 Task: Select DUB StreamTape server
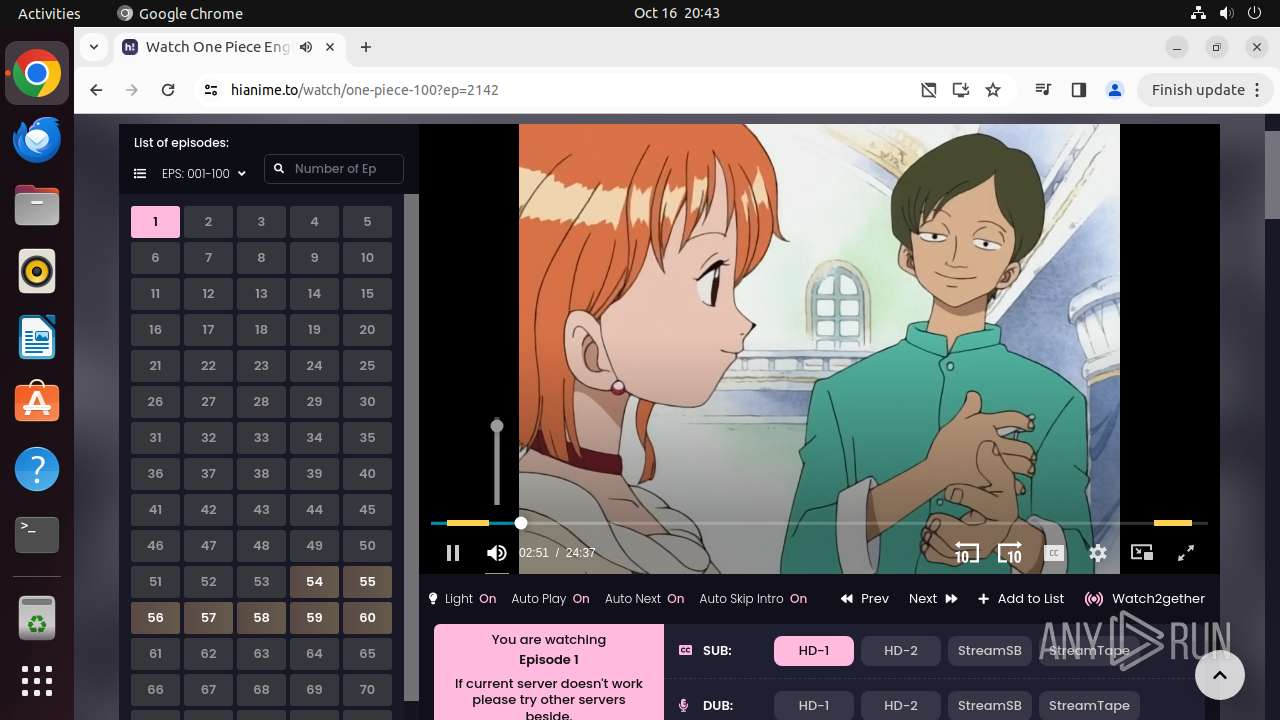click(1089, 706)
